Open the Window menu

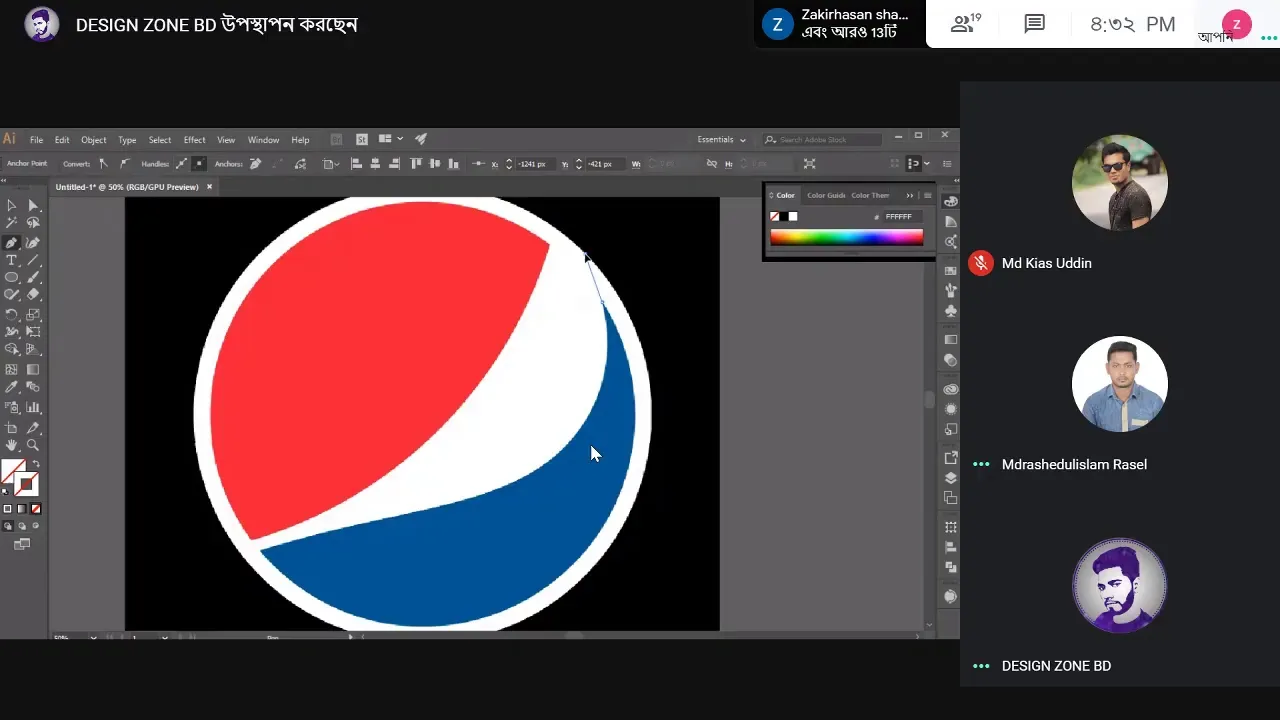pyautogui.click(x=263, y=140)
